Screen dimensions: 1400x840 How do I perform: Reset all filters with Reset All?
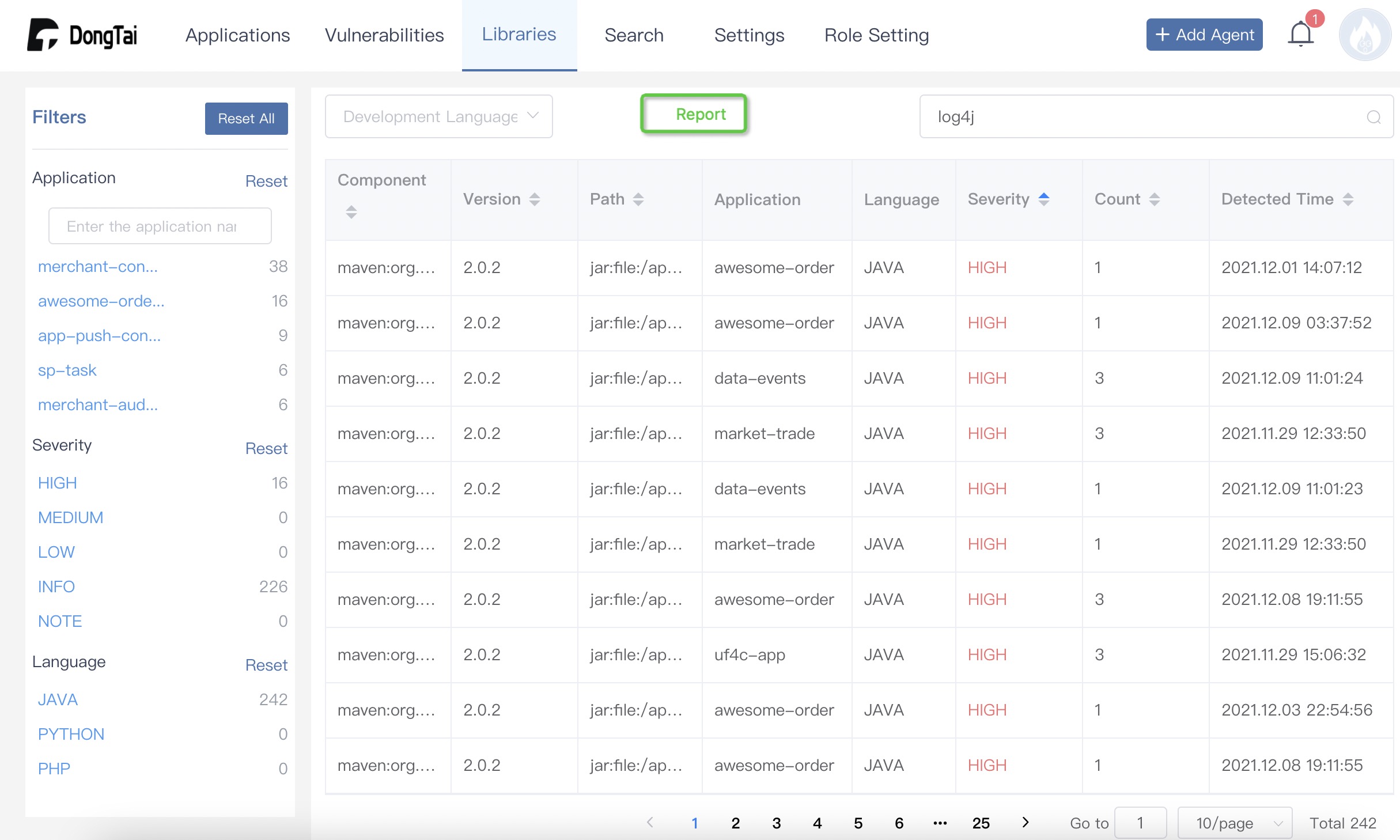click(246, 119)
